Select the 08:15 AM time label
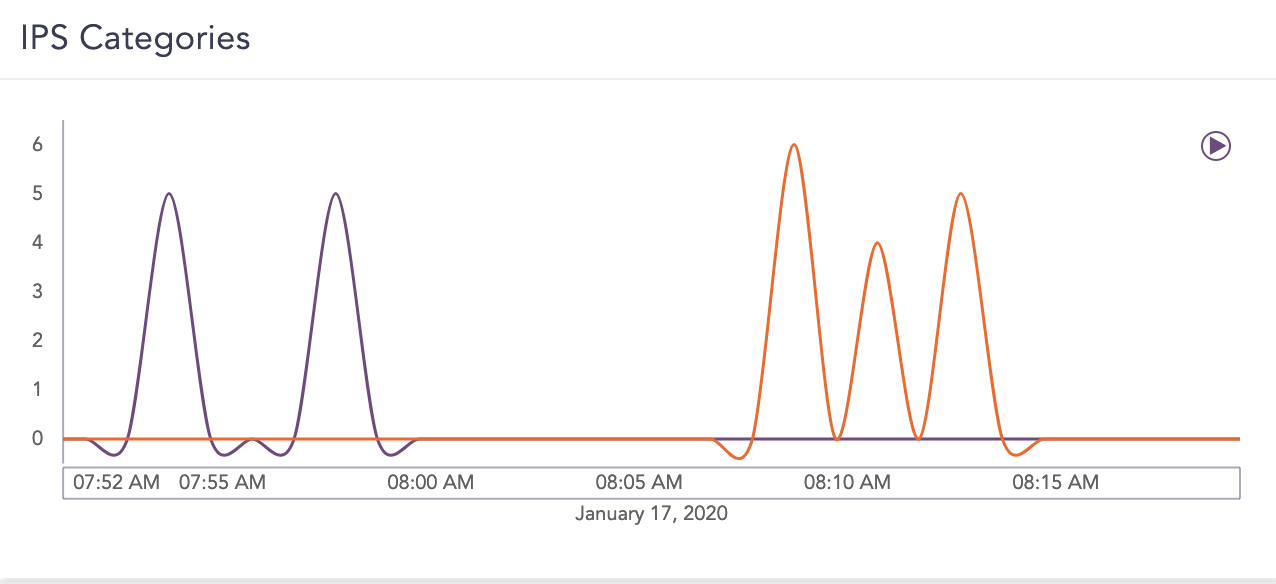 1055,482
